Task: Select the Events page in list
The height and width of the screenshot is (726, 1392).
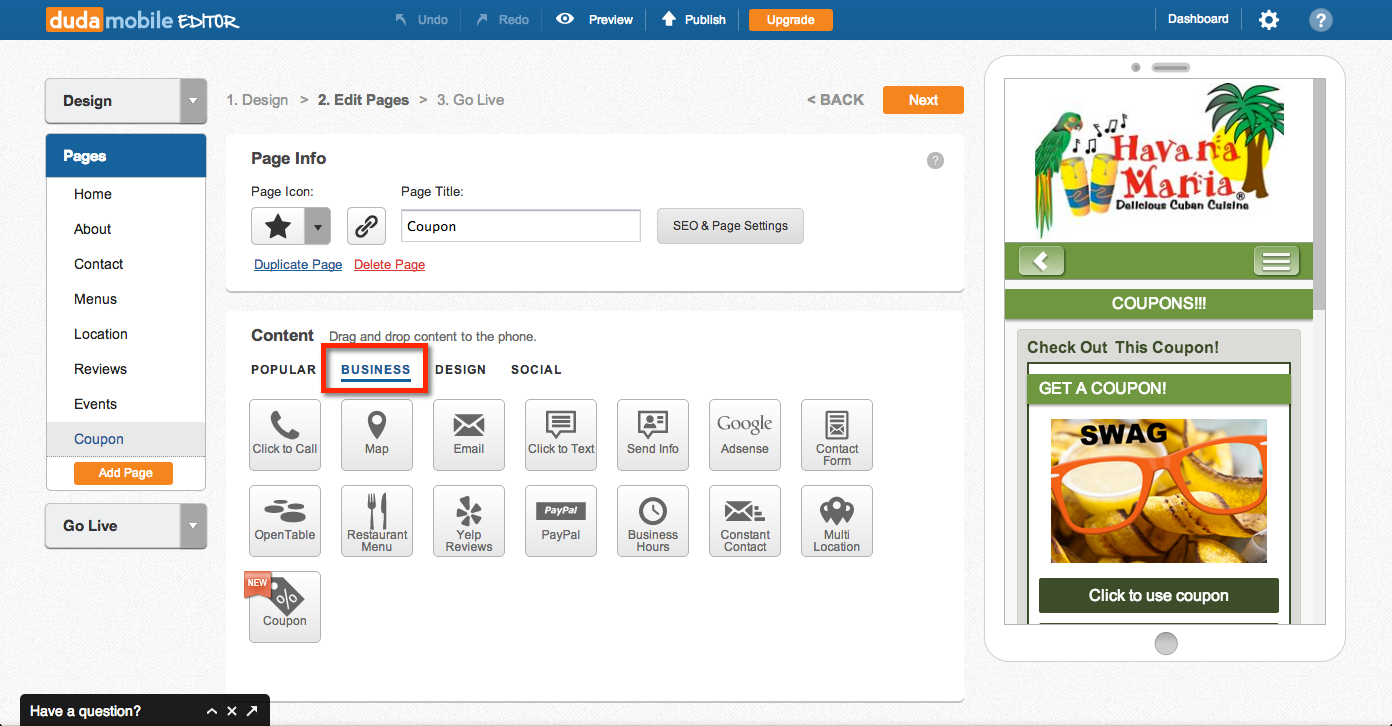Action: [x=126, y=404]
